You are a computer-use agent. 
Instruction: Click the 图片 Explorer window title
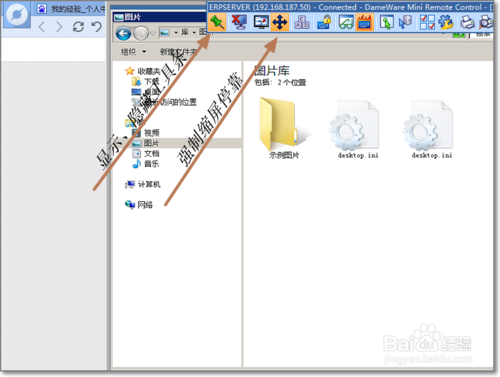[x=133, y=17]
